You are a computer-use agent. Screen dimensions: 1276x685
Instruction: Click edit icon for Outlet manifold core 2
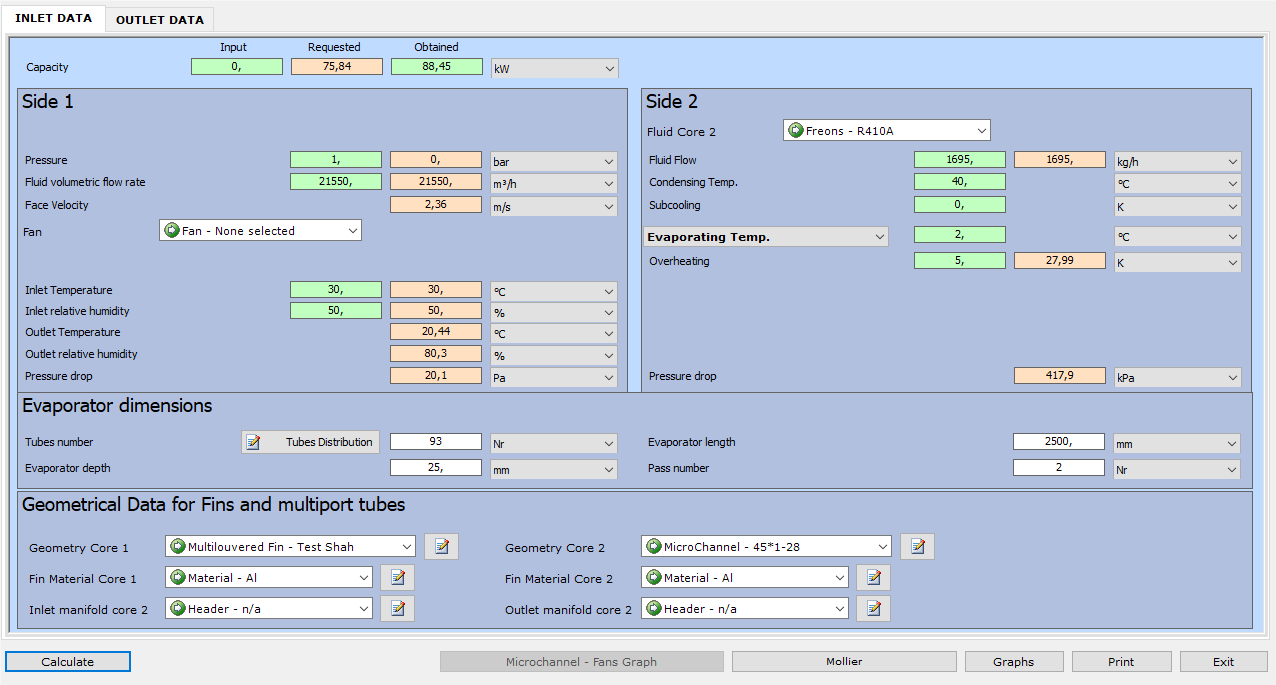coord(873,609)
